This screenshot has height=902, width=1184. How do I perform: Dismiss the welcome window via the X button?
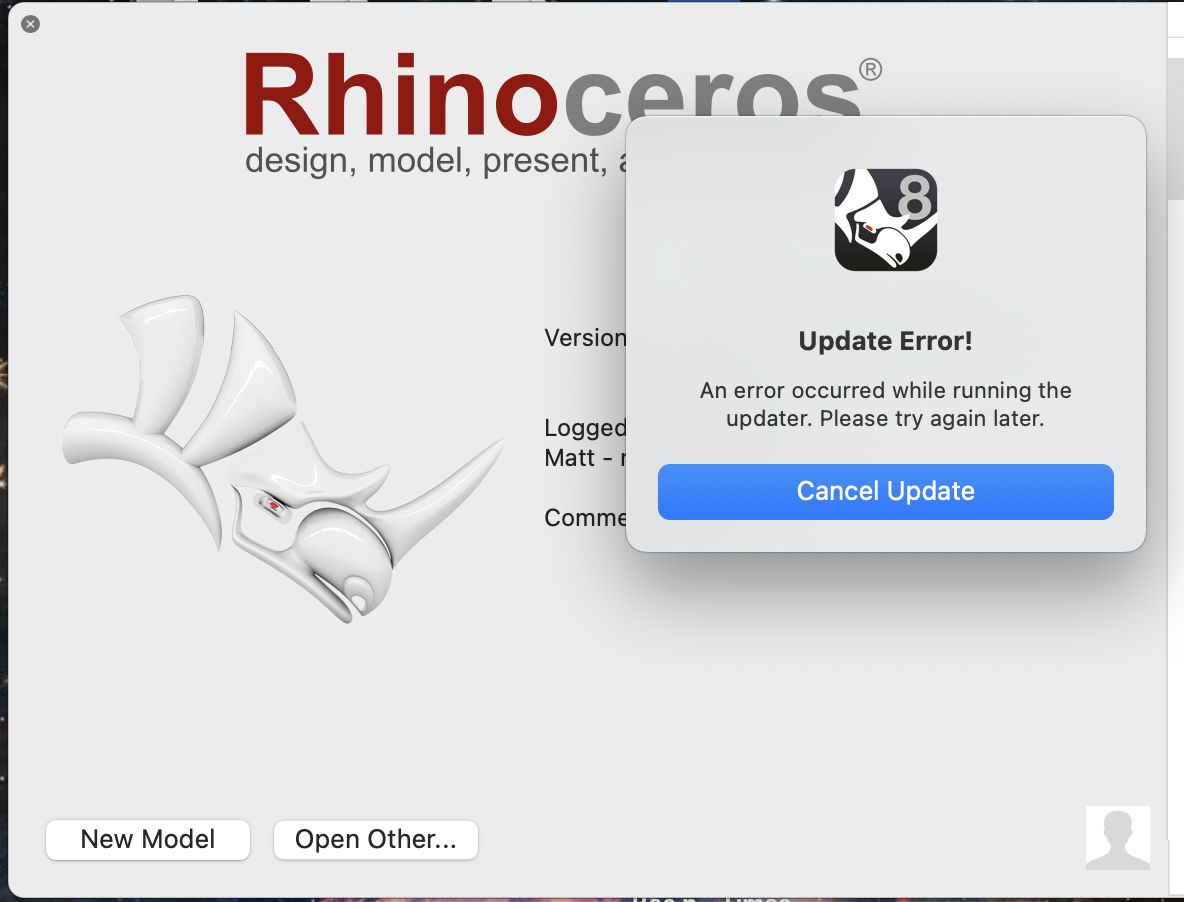pos(30,24)
